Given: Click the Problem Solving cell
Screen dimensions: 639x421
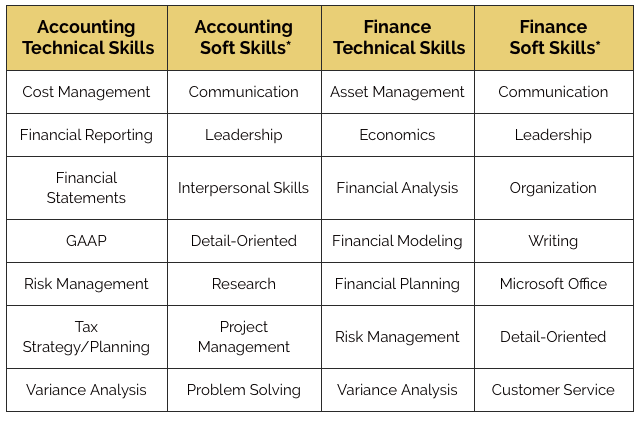Looking at the screenshot, I should click(x=244, y=390).
